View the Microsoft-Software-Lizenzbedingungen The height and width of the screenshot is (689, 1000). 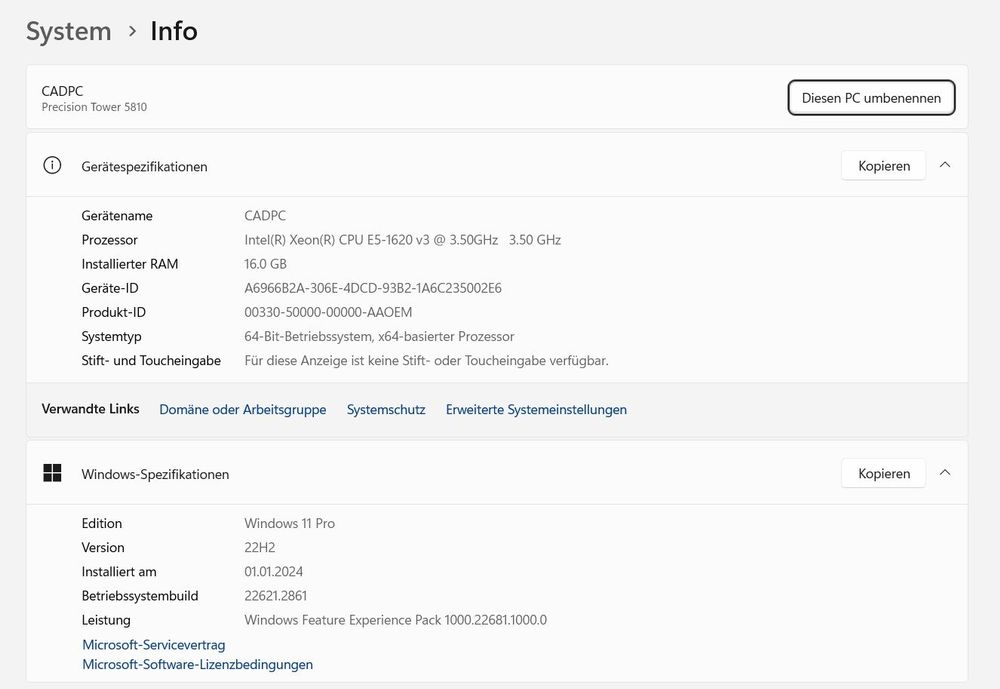pyautogui.click(x=197, y=665)
